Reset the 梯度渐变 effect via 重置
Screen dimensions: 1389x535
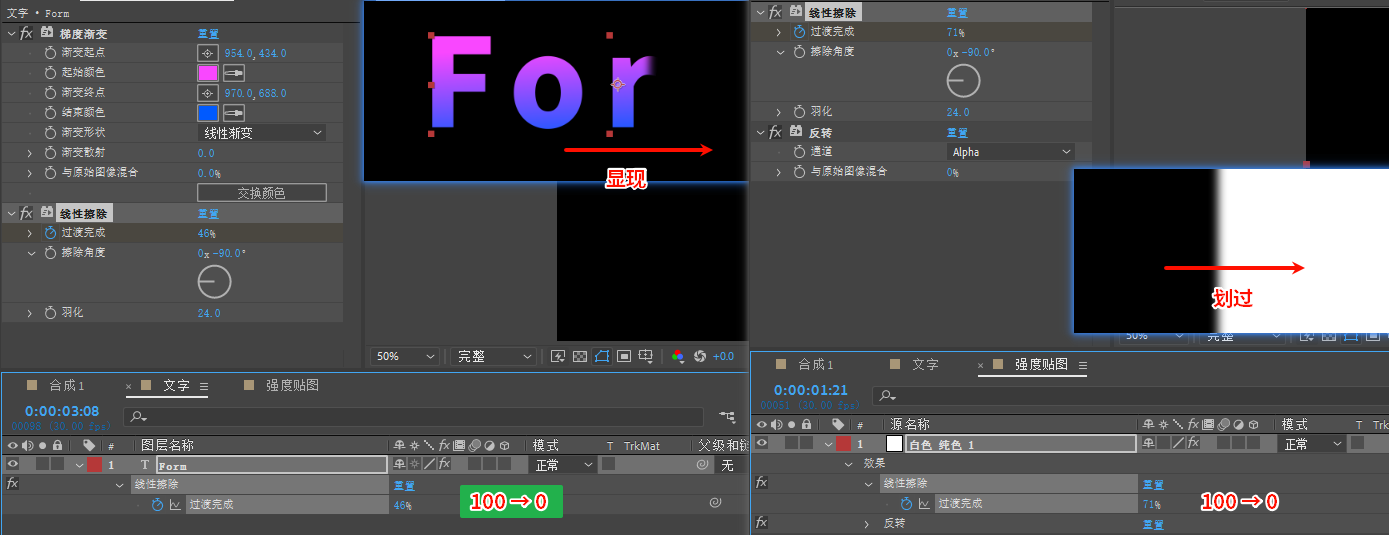pyautogui.click(x=209, y=33)
